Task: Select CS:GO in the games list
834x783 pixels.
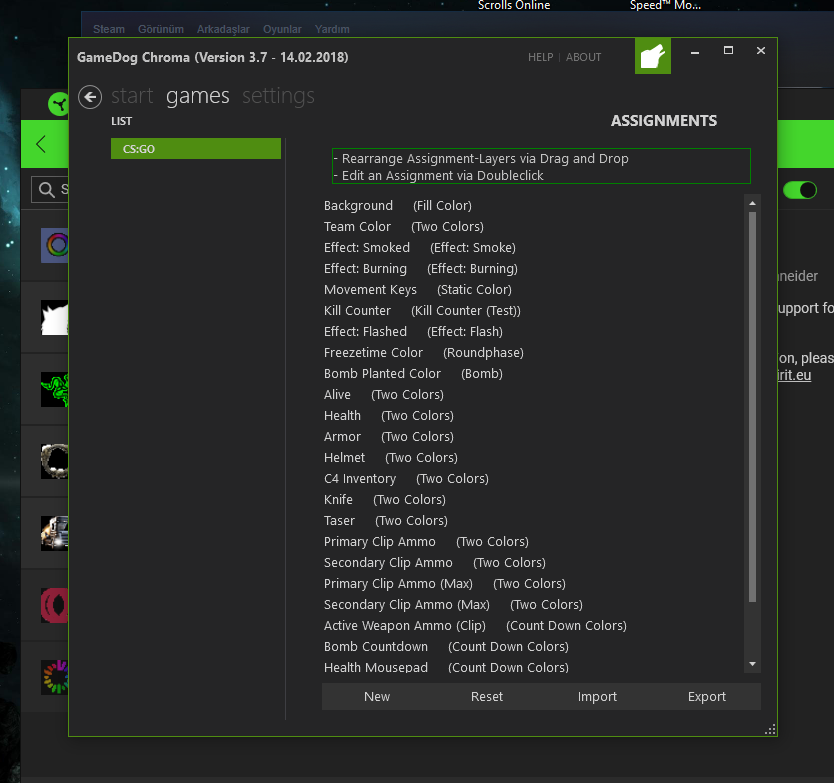Action: [x=196, y=148]
